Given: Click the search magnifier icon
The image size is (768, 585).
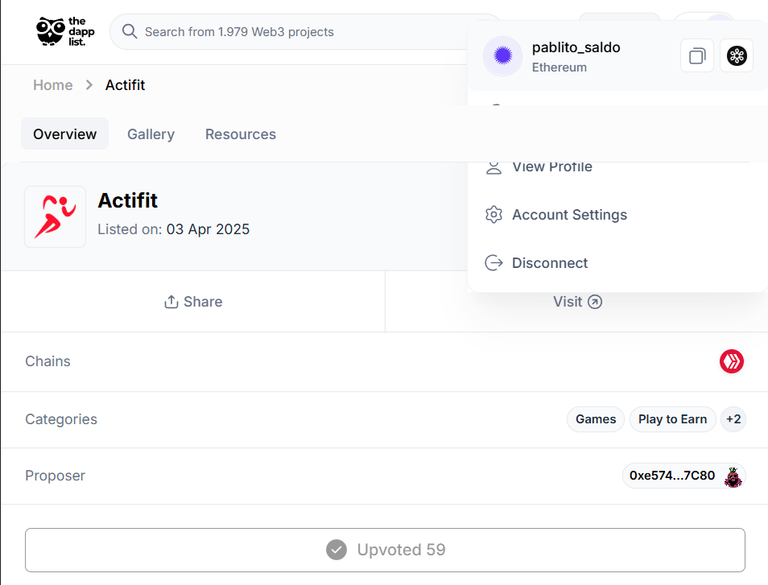Looking at the screenshot, I should [x=129, y=31].
